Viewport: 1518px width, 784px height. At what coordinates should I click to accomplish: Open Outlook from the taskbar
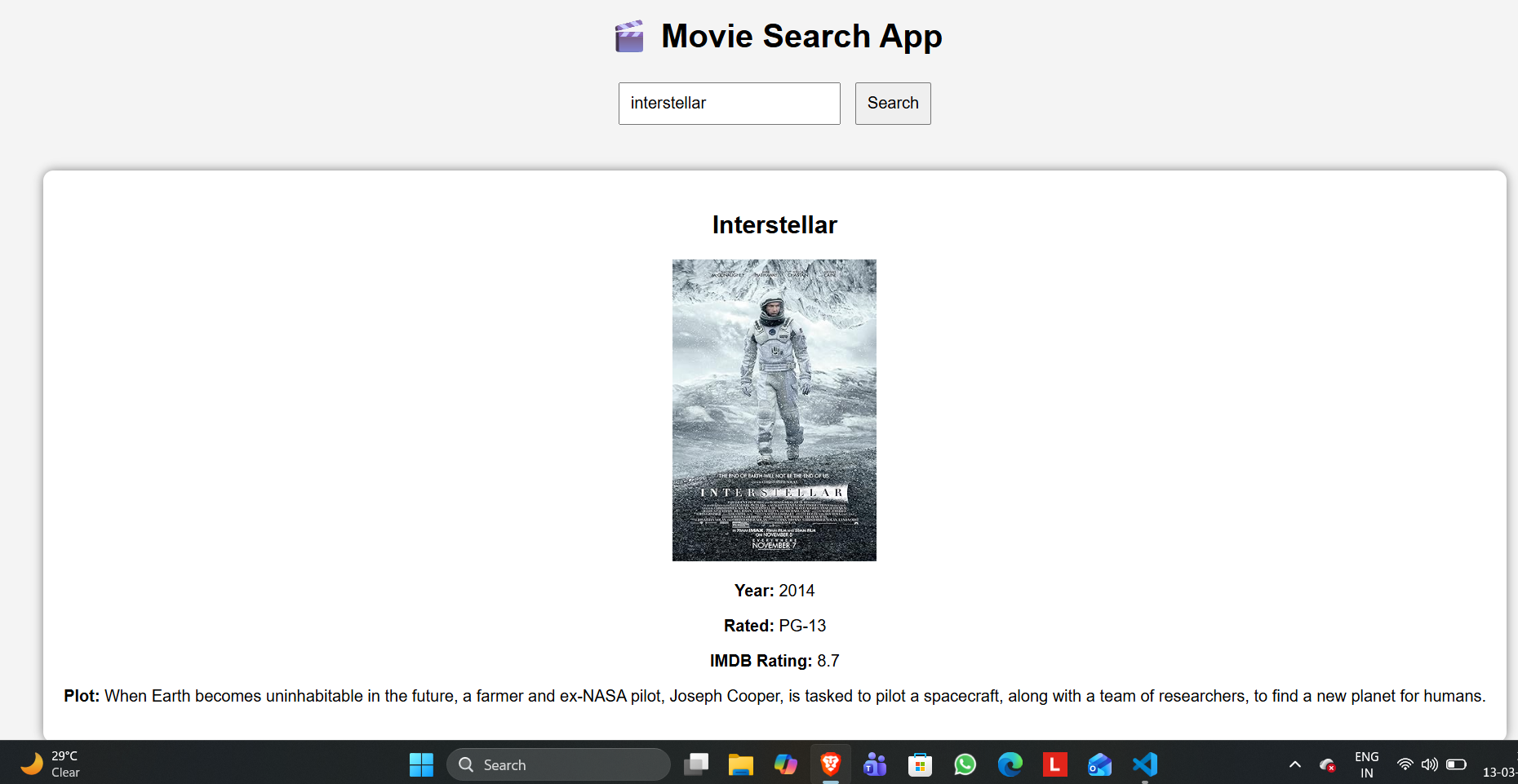pos(1100,764)
